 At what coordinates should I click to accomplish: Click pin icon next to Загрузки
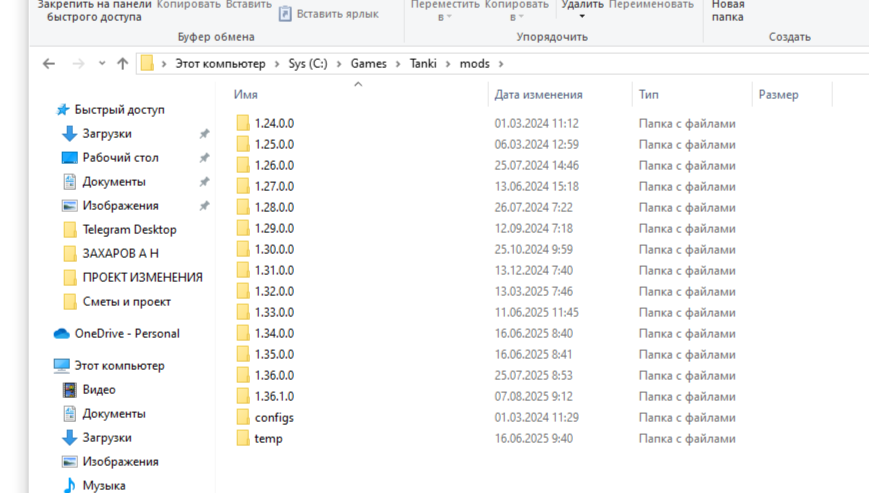[x=204, y=134]
